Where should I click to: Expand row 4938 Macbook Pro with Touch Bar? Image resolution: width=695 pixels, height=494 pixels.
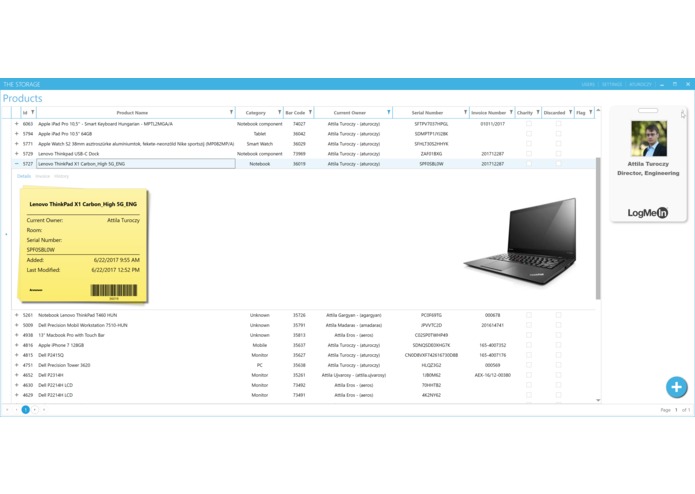[x=16, y=335]
